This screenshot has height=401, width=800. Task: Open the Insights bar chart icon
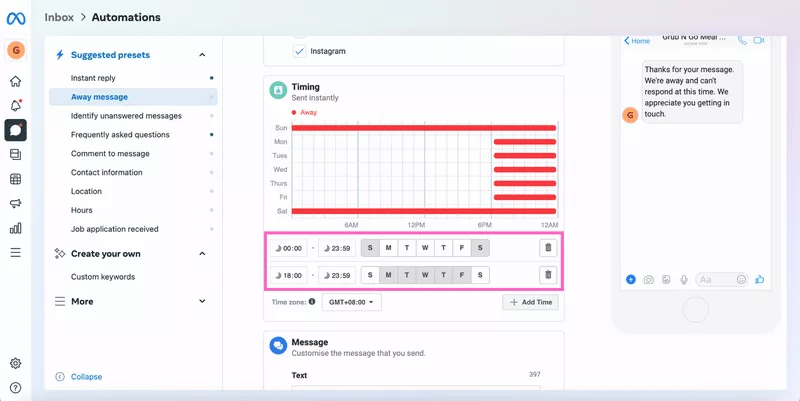coord(16,228)
